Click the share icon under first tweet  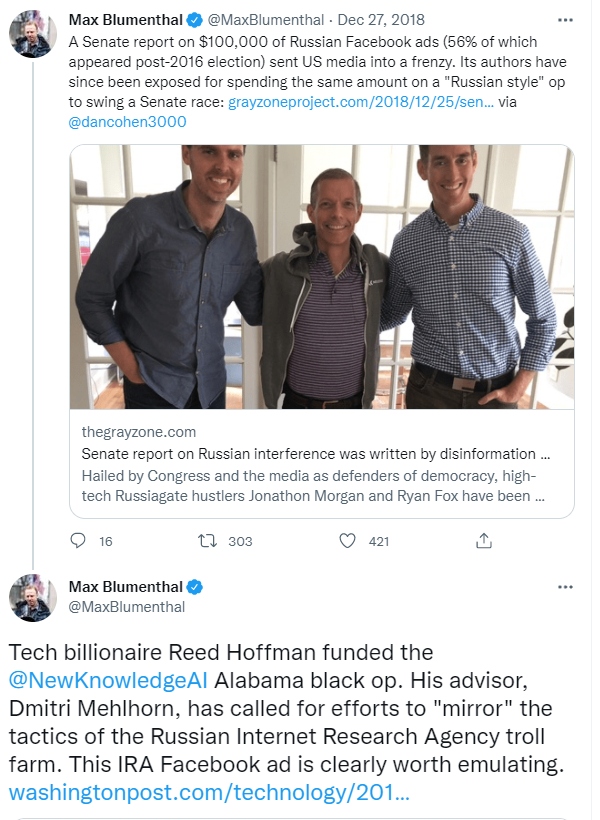click(484, 541)
